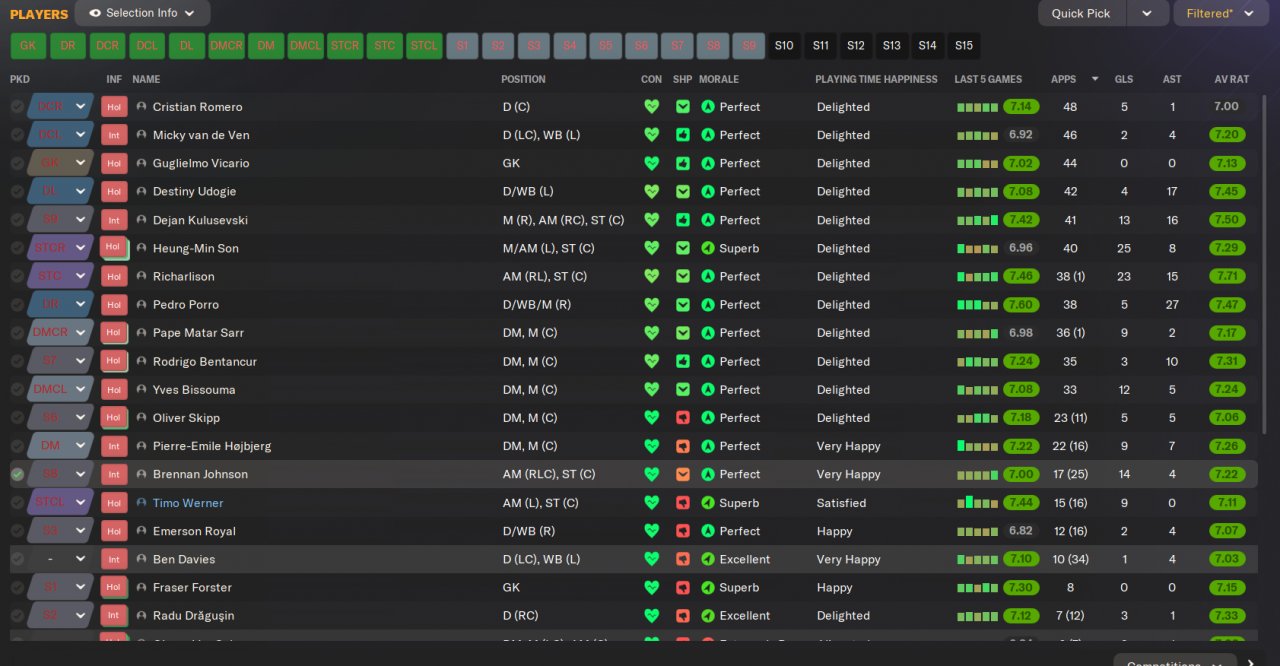1280x666 pixels.
Task: Sort by PLAYING TIME HAPPINESS header
Action: coord(876,79)
